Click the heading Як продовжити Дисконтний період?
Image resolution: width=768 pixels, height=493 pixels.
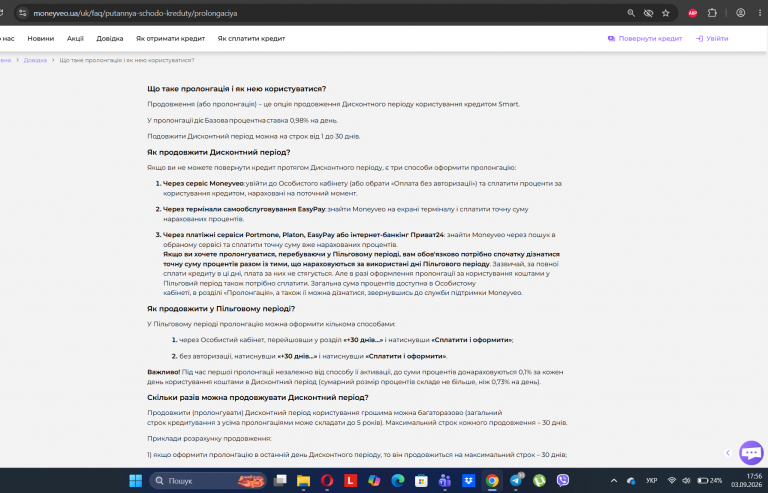(218, 152)
